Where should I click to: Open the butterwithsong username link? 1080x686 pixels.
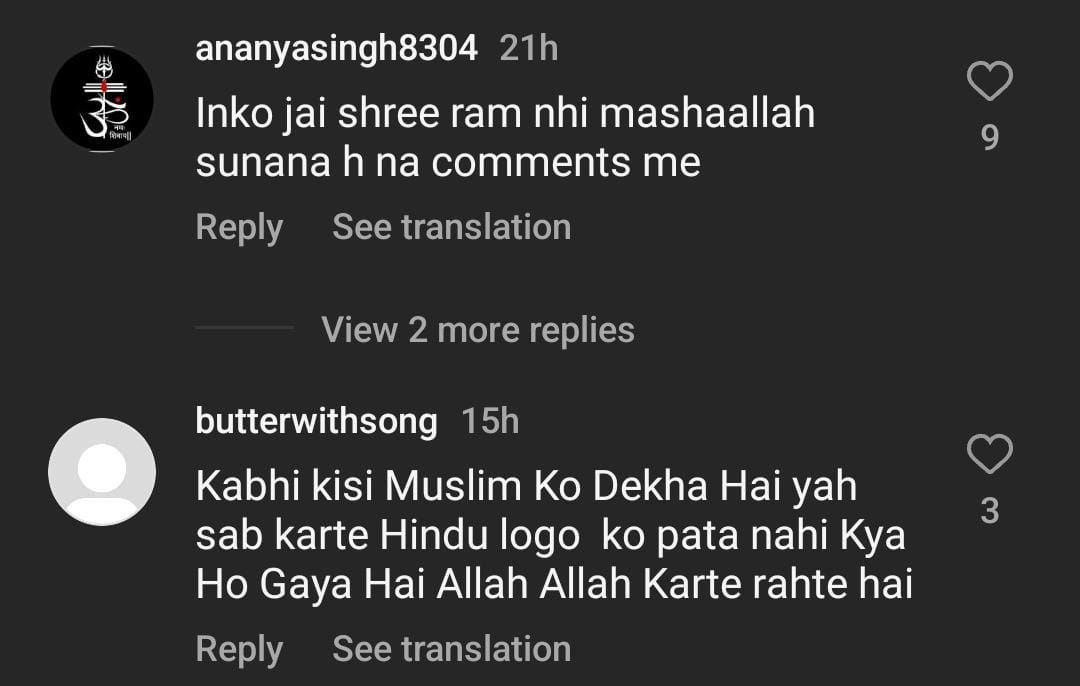point(316,421)
